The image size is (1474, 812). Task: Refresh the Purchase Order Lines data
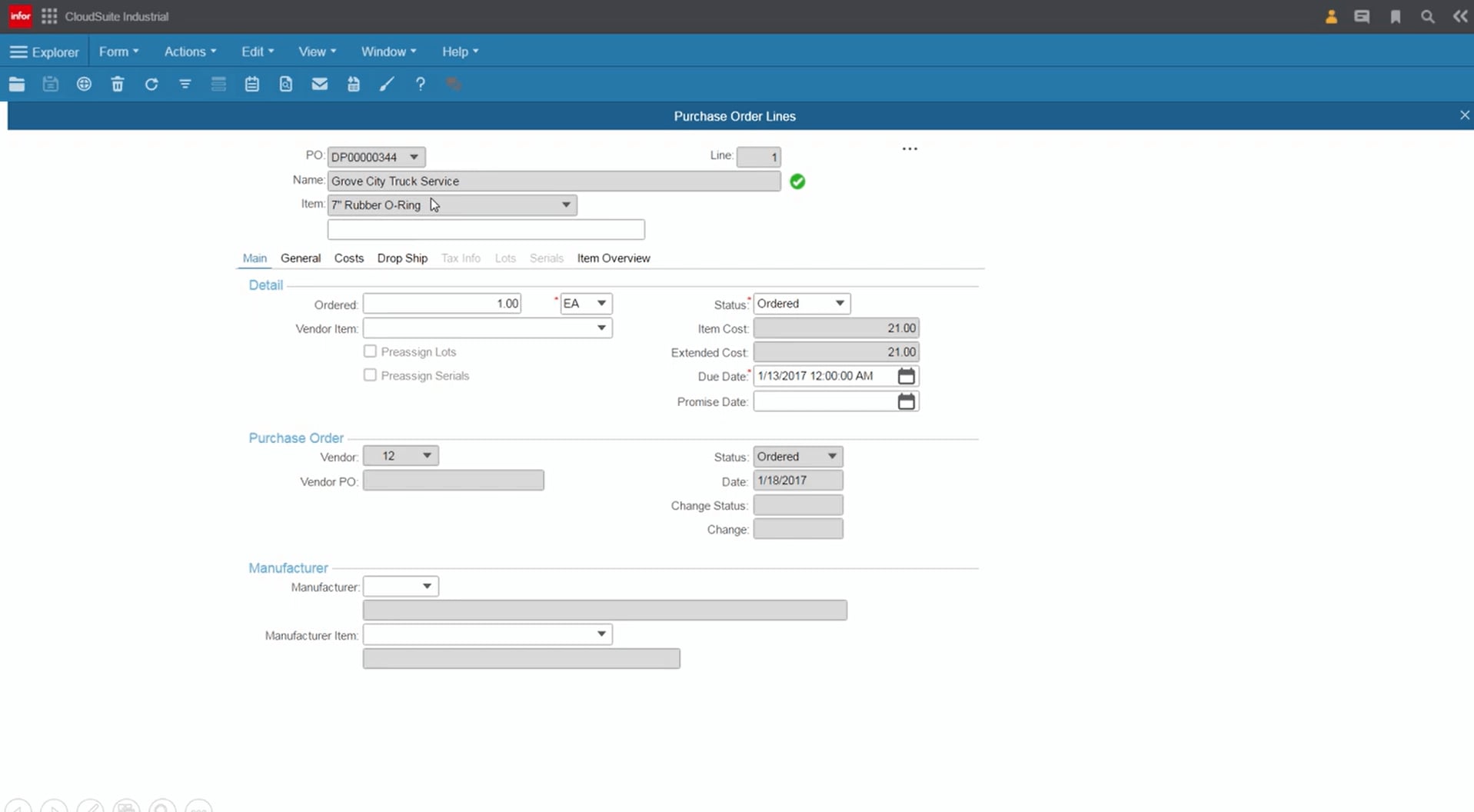pos(151,84)
